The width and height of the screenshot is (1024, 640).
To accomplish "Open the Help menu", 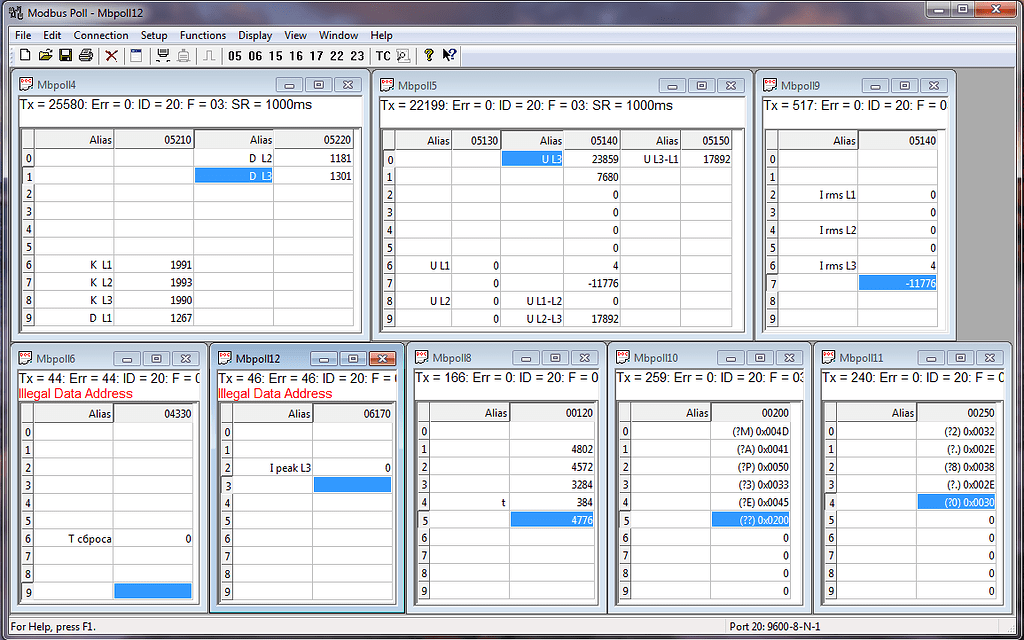I will 381,35.
